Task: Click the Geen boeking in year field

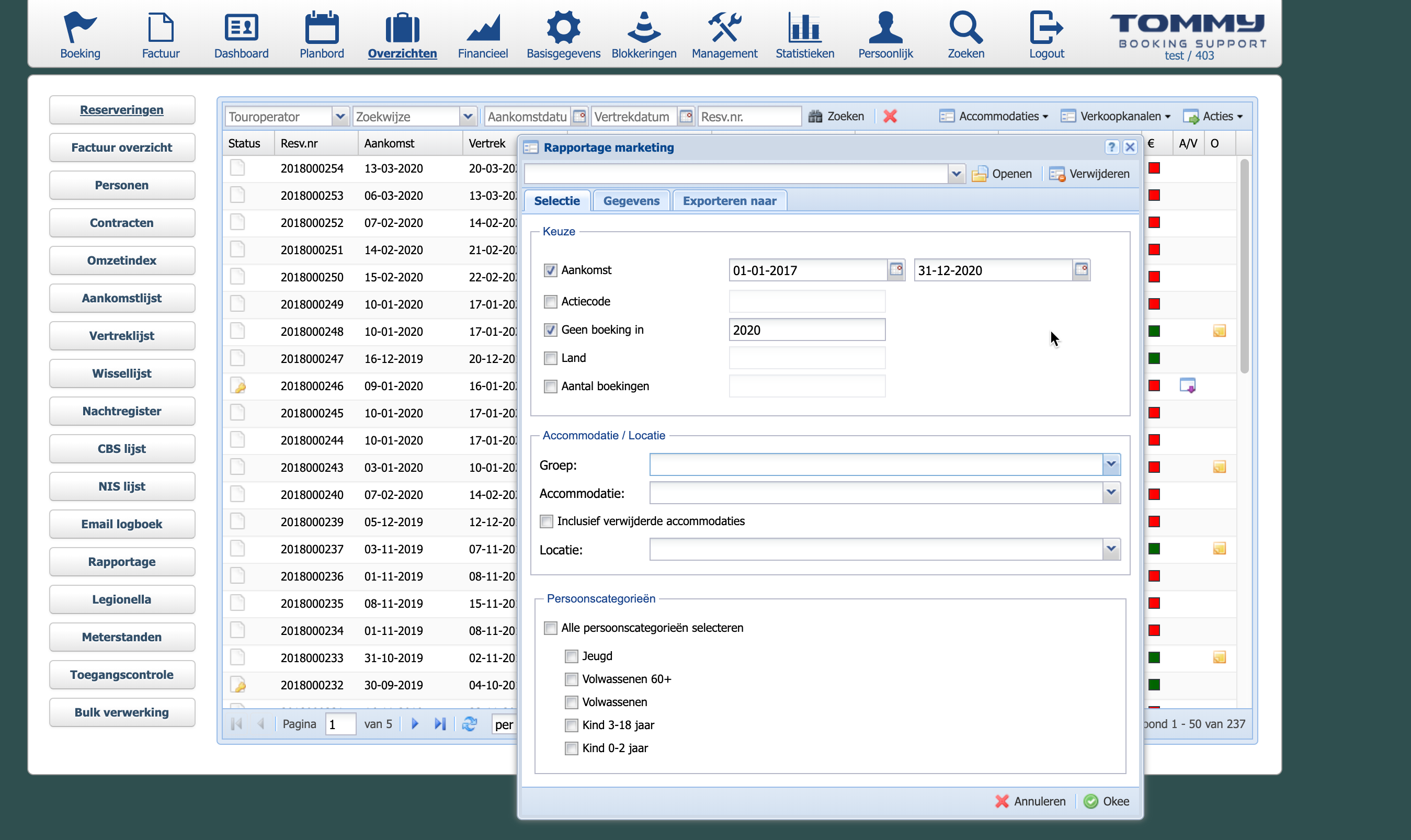Action: tap(806, 330)
